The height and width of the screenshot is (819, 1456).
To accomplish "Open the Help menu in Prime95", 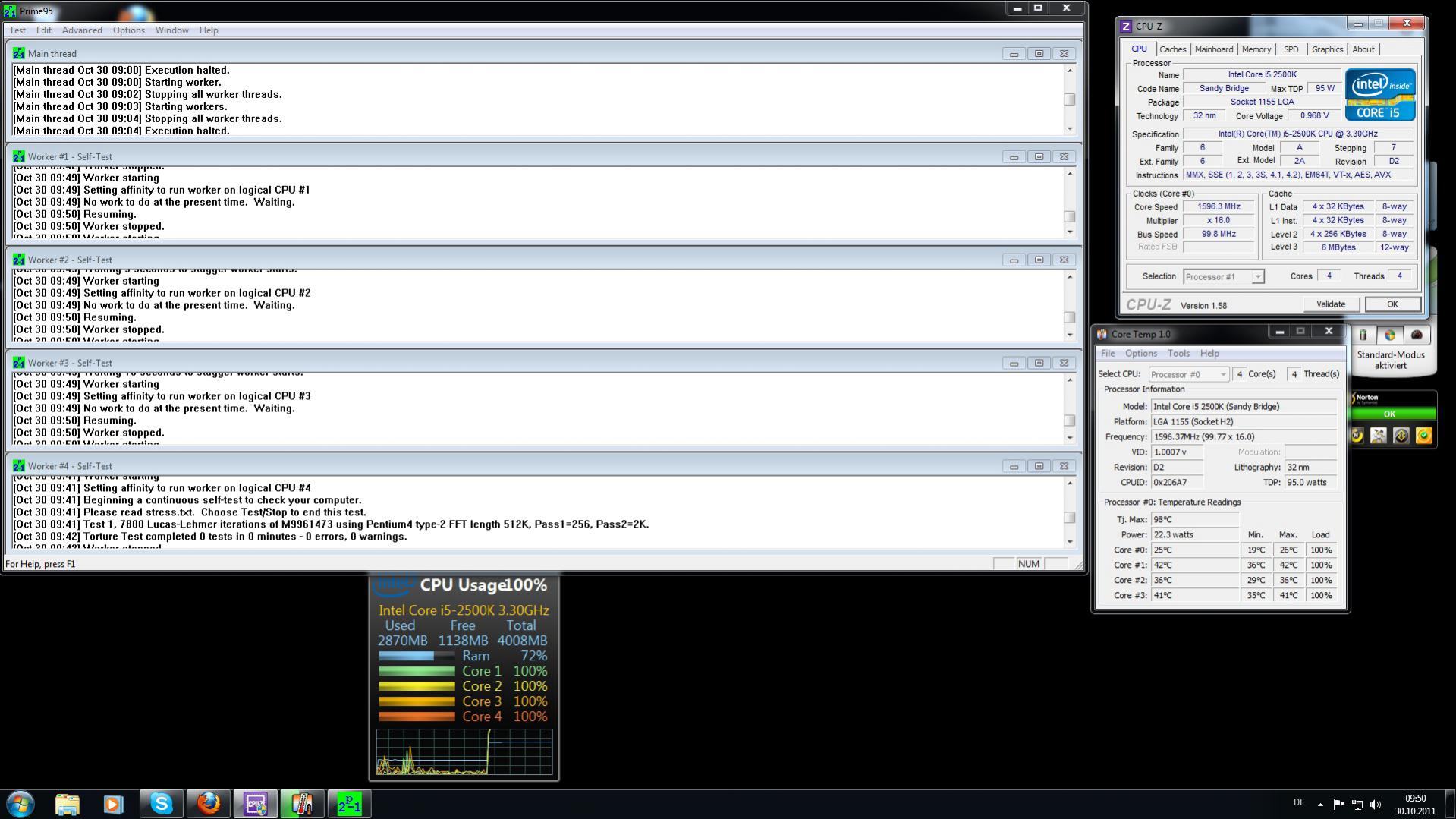I will tap(209, 30).
